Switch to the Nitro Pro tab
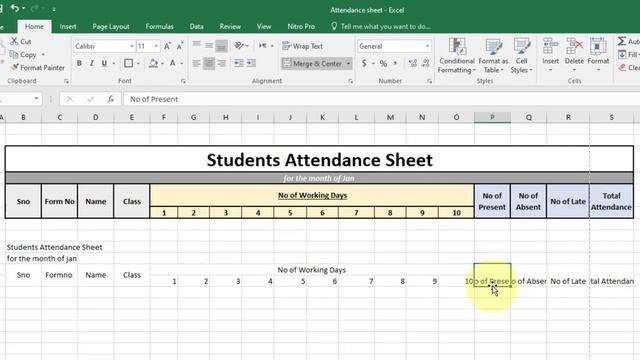This screenshot has height=360, width=640. click(x=301, y=27)
